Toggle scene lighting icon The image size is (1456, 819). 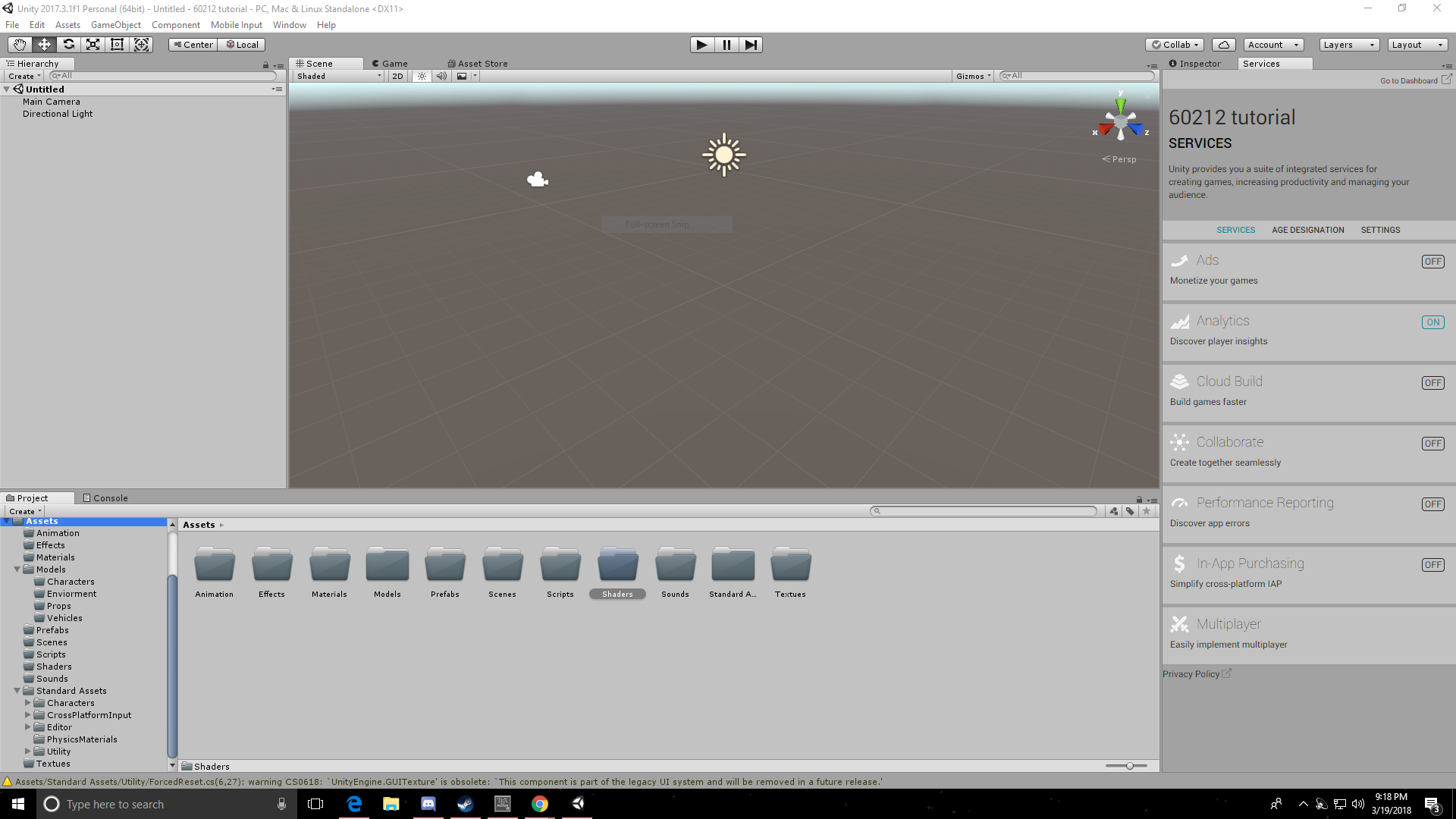tap(422, 76)
